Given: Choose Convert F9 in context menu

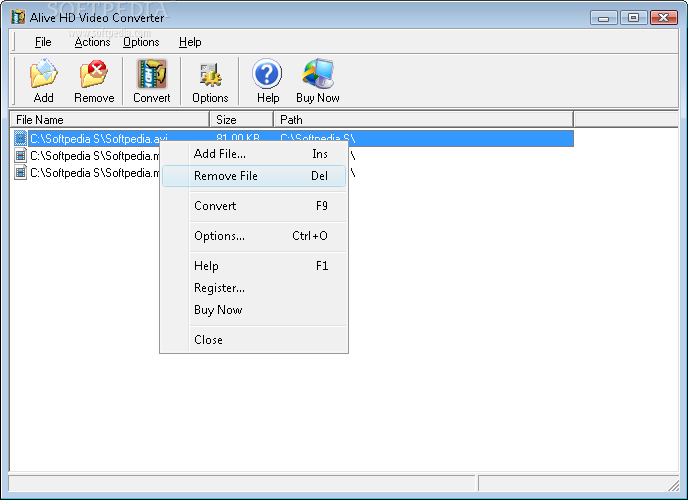Looking at the screenshot, I should pos(254,206).
